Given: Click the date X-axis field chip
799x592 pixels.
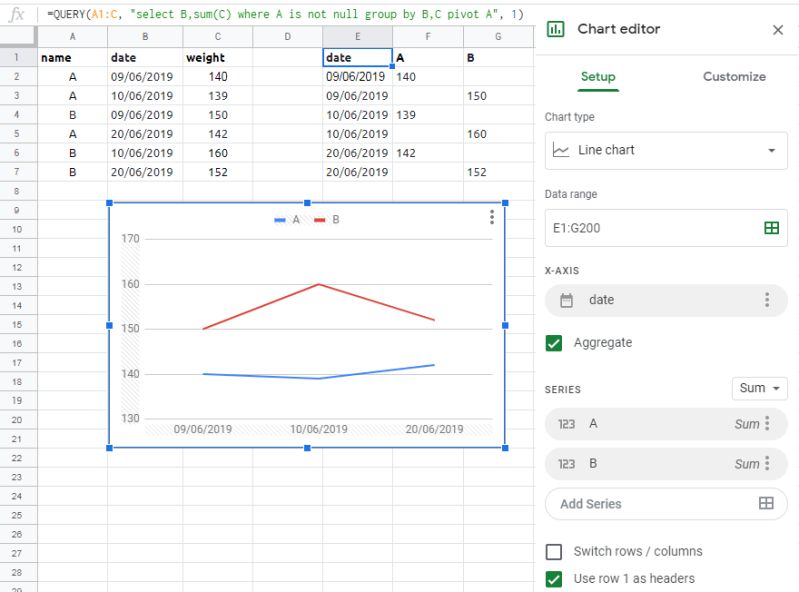Looking at the screenshot, I should tap(666, 300).
